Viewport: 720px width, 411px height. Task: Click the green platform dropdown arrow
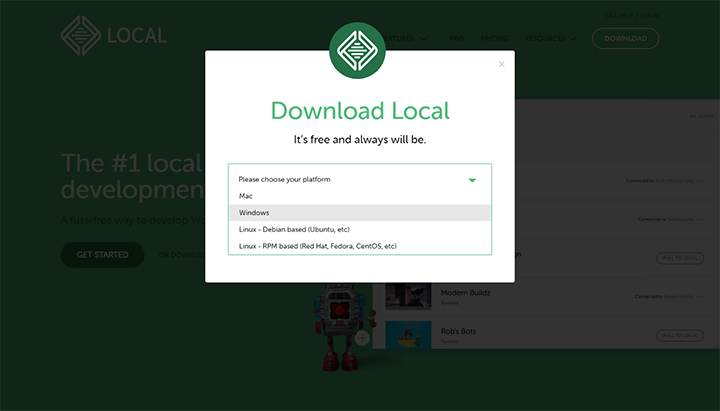[x=472, y=180]
